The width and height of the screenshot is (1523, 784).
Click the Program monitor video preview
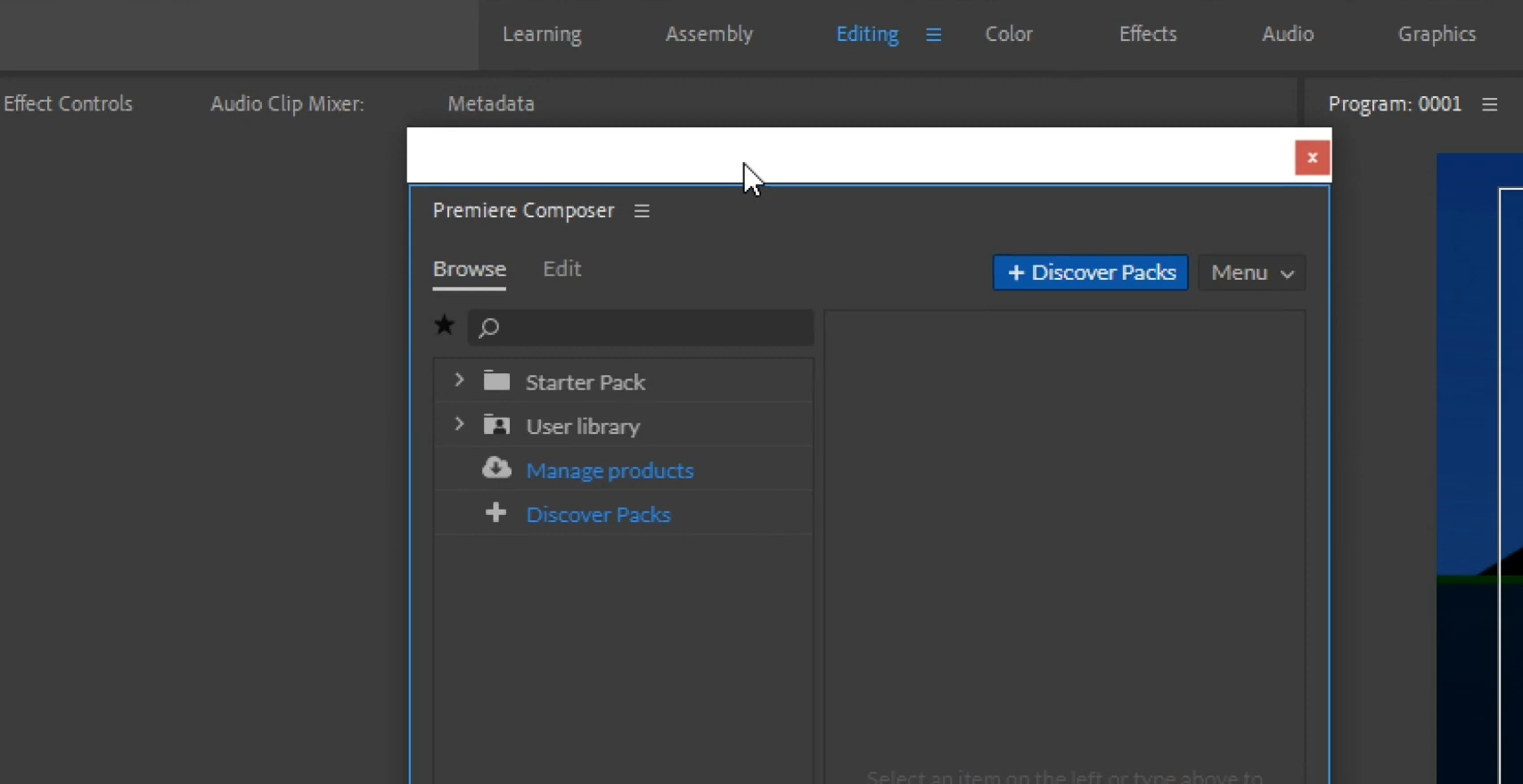1479,469
